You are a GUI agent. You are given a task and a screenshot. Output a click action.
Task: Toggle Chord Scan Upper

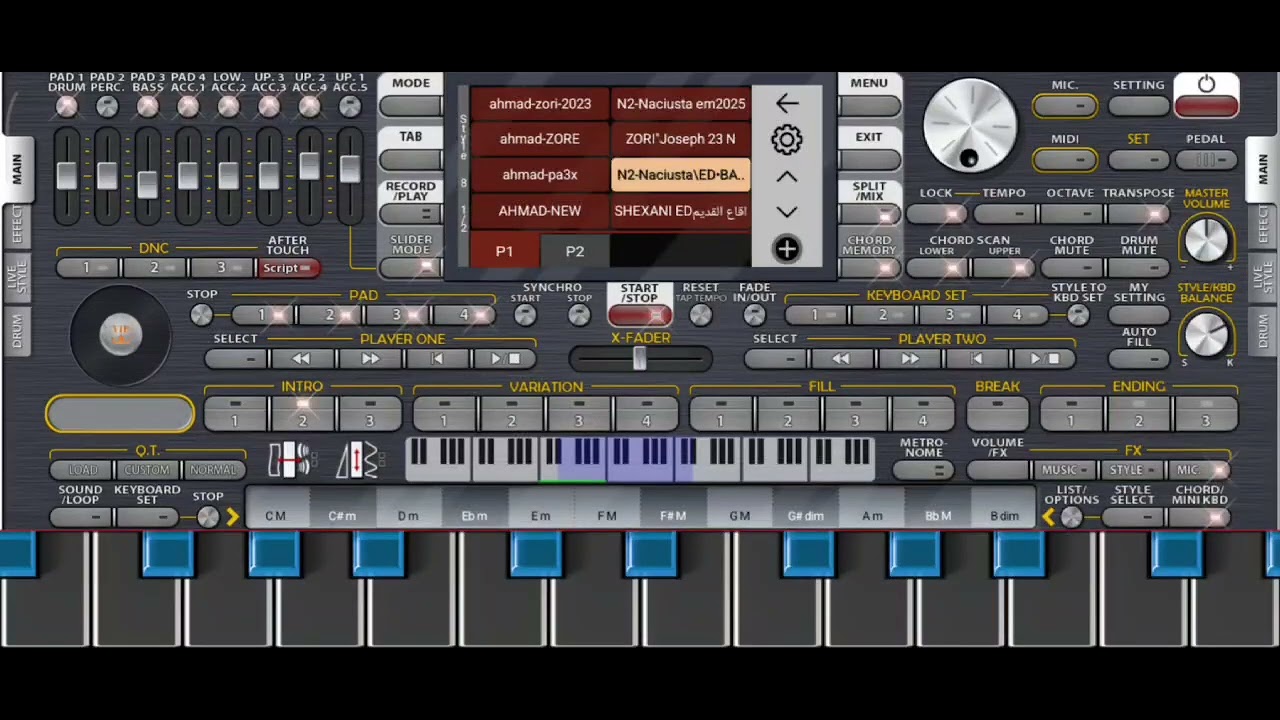1004,268
